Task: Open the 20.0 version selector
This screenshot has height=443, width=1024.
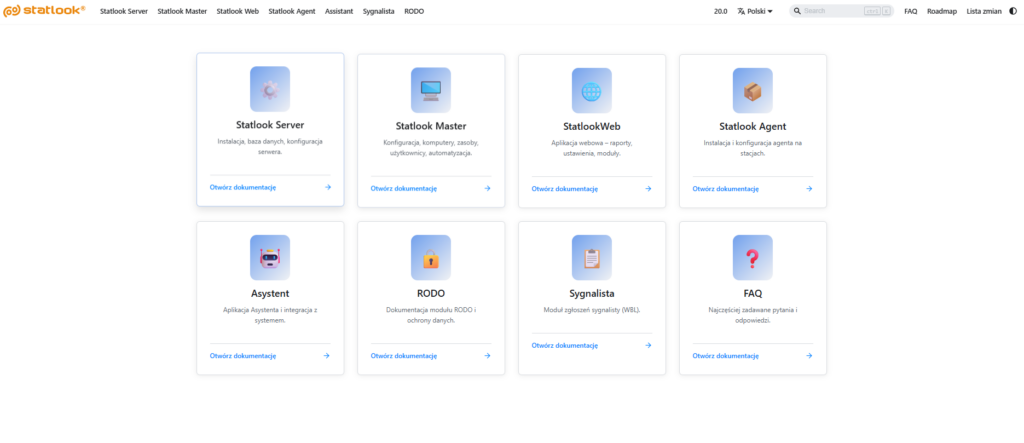Action: coord(720,11)
